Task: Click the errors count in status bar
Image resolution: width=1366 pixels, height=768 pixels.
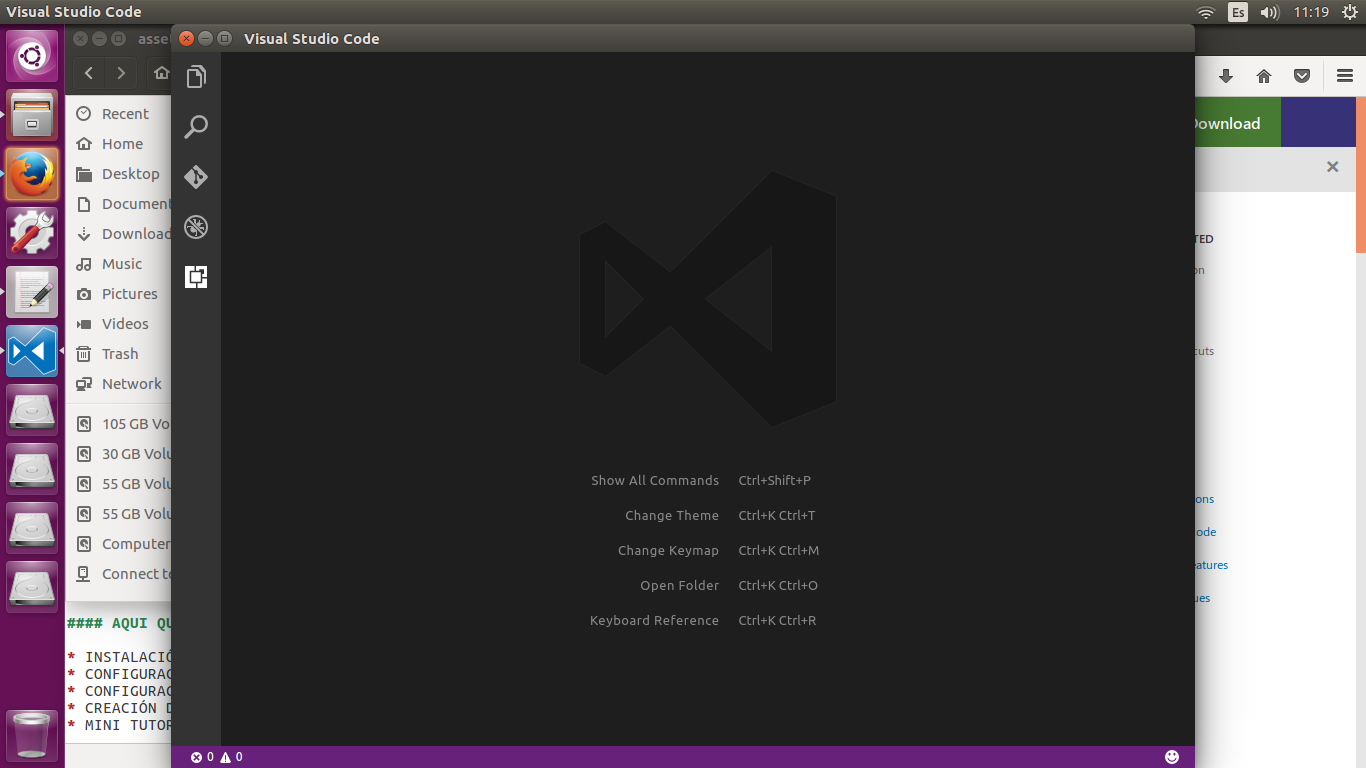Action: click(x=202, y=757)
